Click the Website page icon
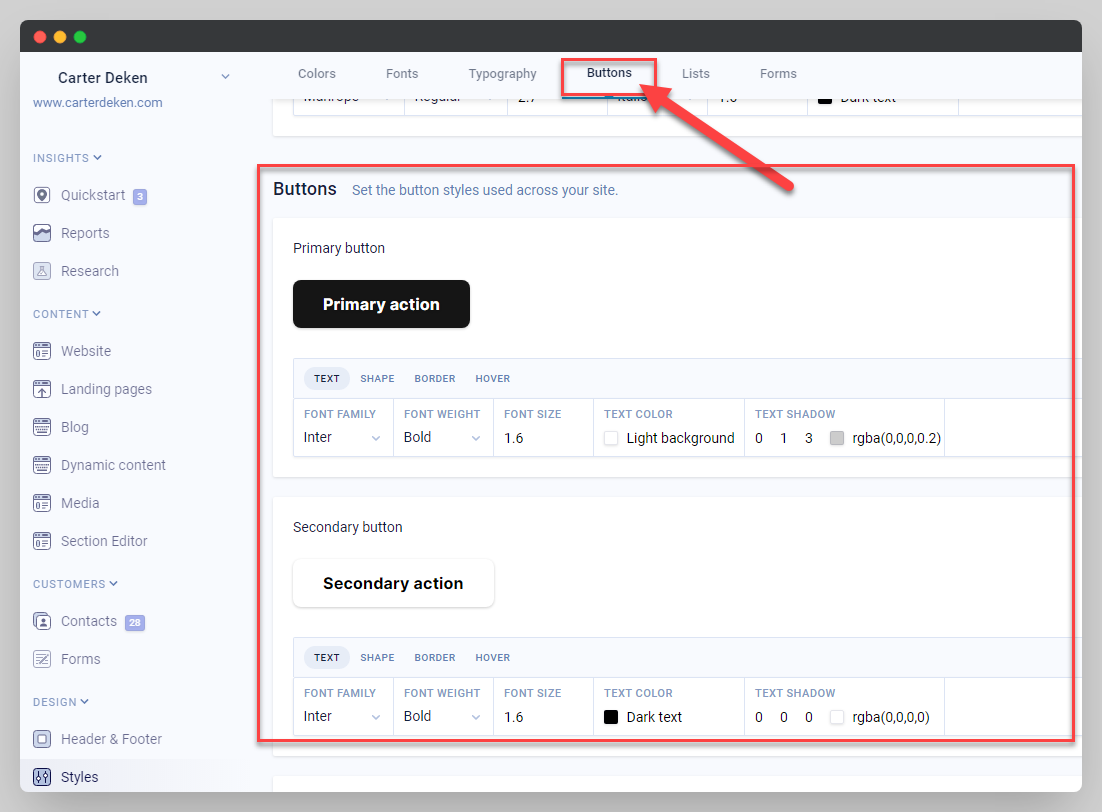 (42, 351)
